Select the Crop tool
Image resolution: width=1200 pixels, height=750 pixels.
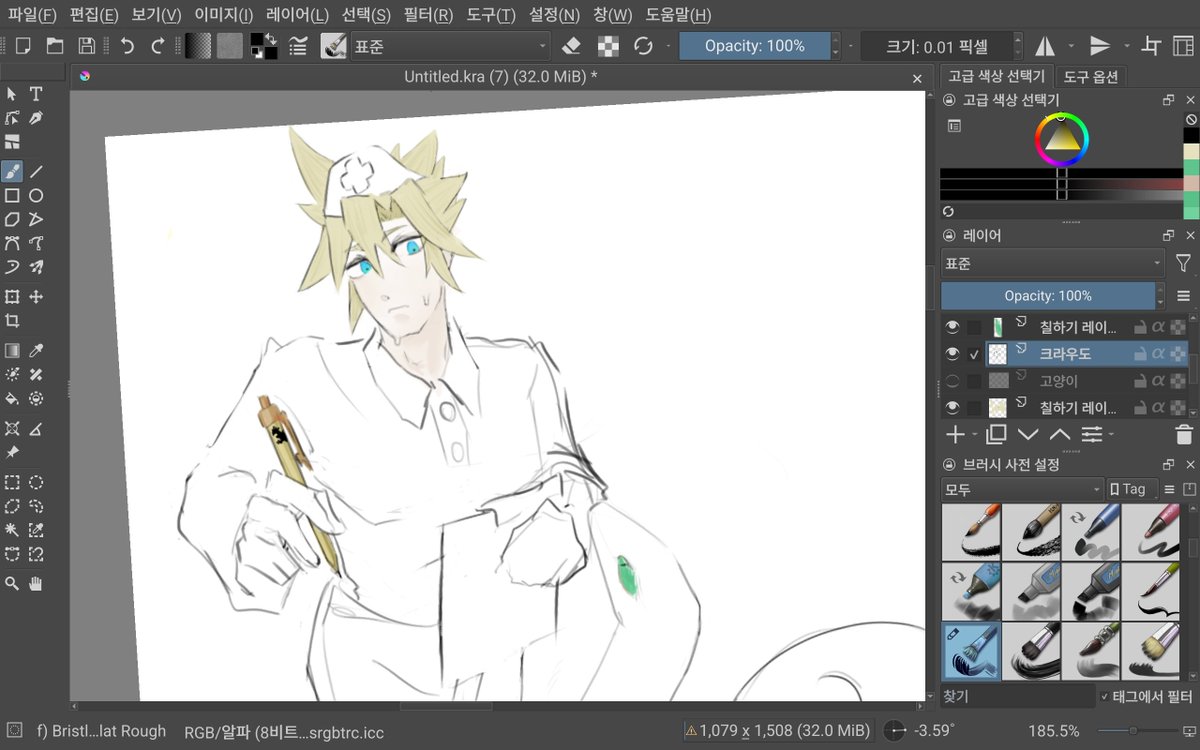pyautogui.click(x=12, y=321)
